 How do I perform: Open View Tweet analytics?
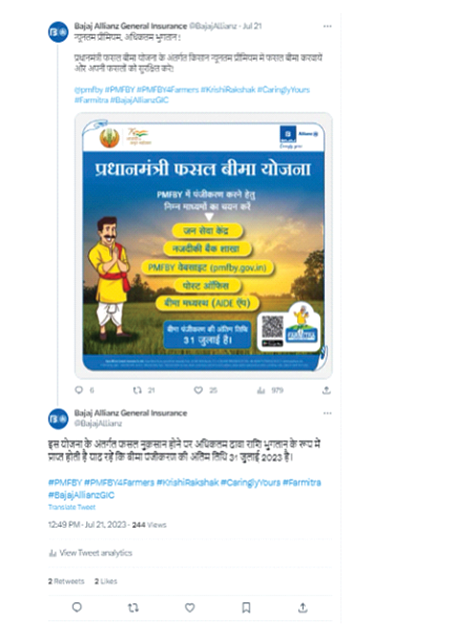90,553
